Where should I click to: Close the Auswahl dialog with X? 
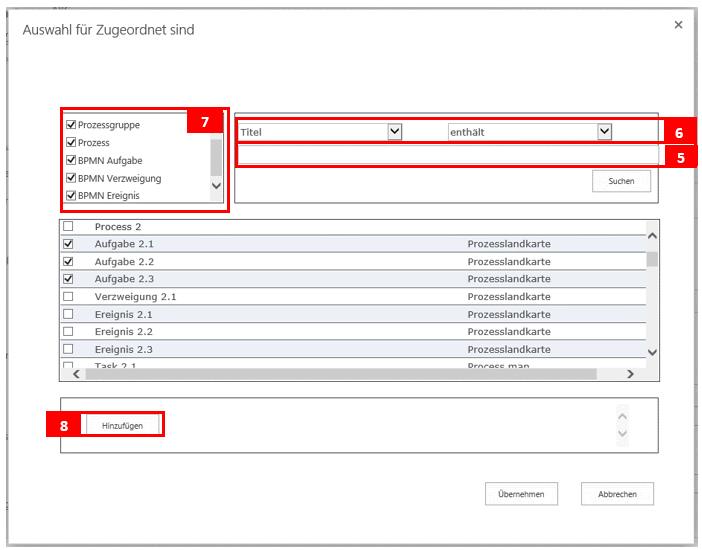[678, 25]
